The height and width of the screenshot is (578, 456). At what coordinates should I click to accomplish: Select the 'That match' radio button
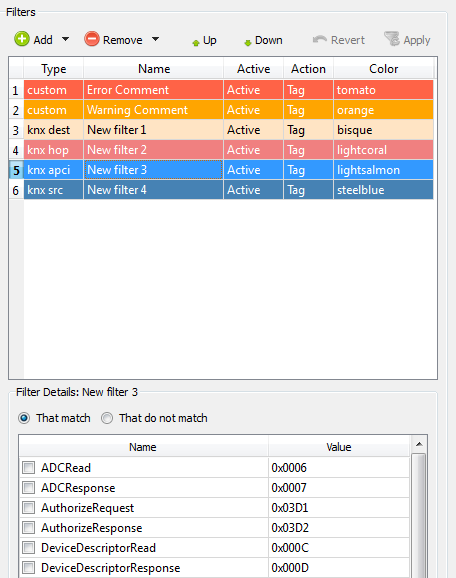[24, 418]
